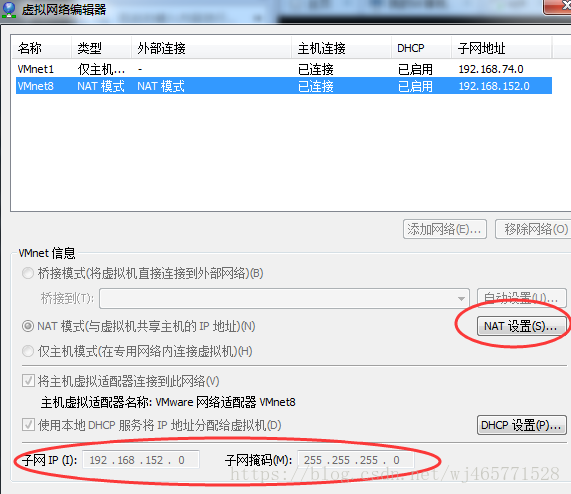Sort by 类型 column header

coord(101,48)
